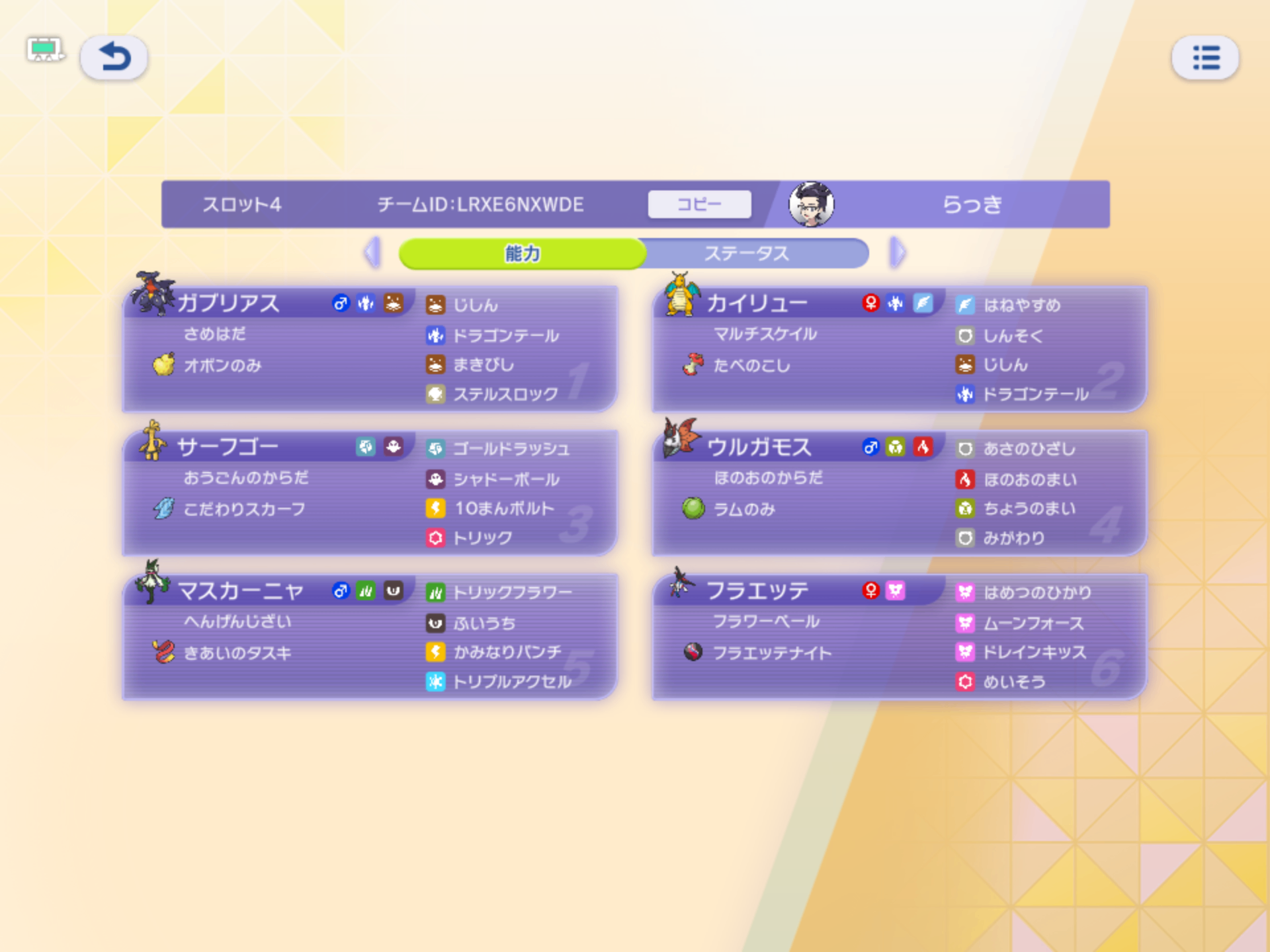1270x952 pixels.
Task: Select the ガブリアス sprite icon
Action: [153, 294]
